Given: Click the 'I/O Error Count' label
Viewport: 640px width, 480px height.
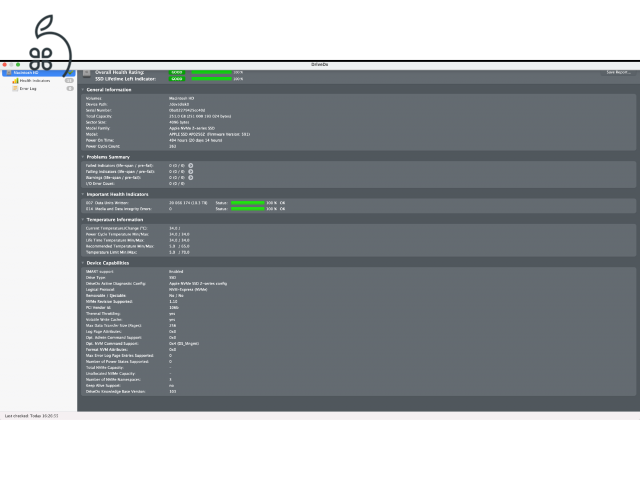Looking at the screenshot, I should click(x=100, y=184).
